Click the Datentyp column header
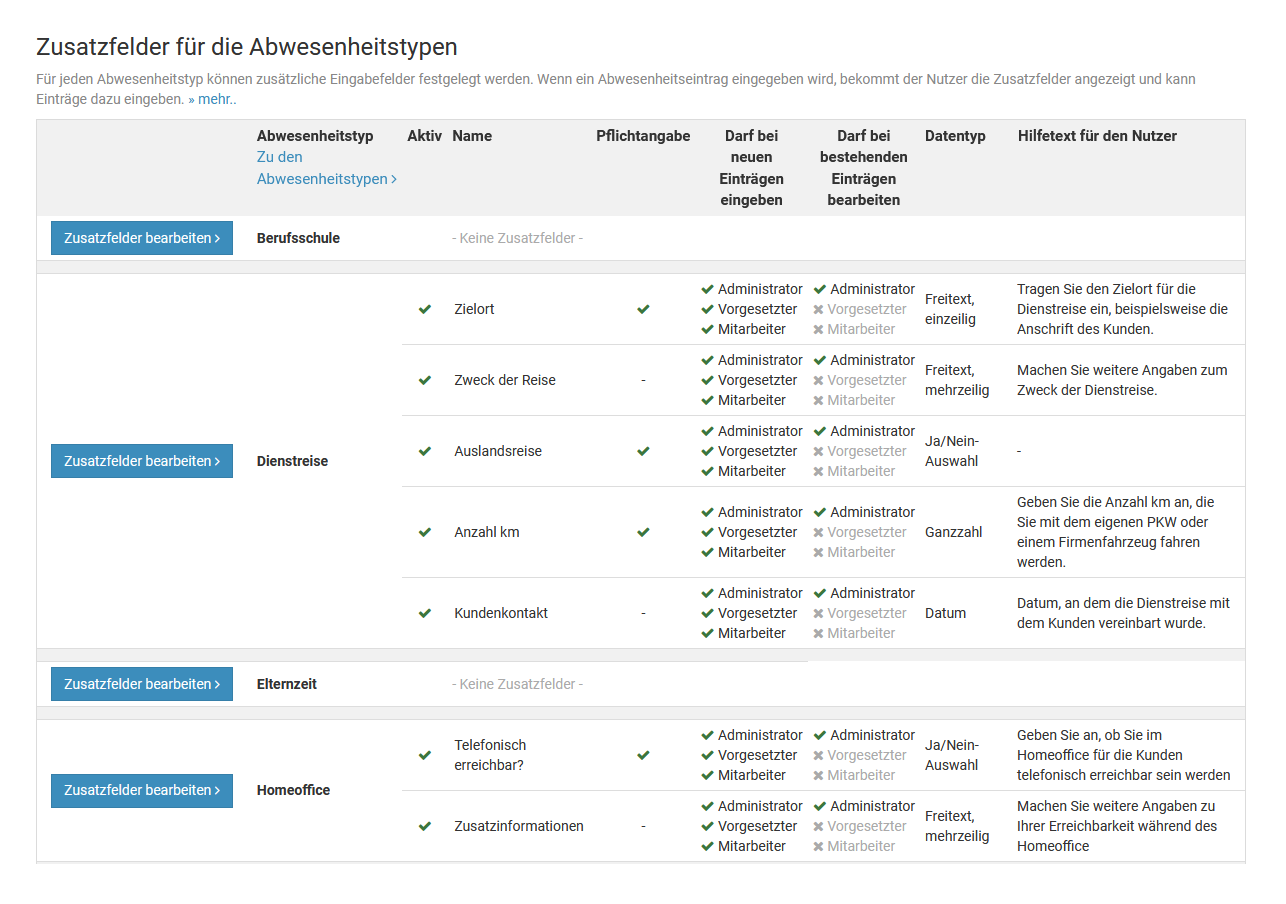The width and height of the screenshot is (1286, 904). click(955, 136)
